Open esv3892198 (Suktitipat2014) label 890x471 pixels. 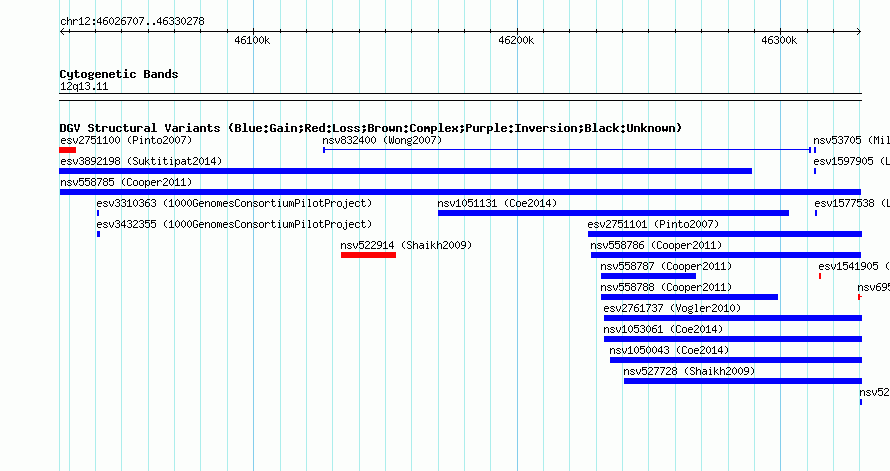[141, 161]
